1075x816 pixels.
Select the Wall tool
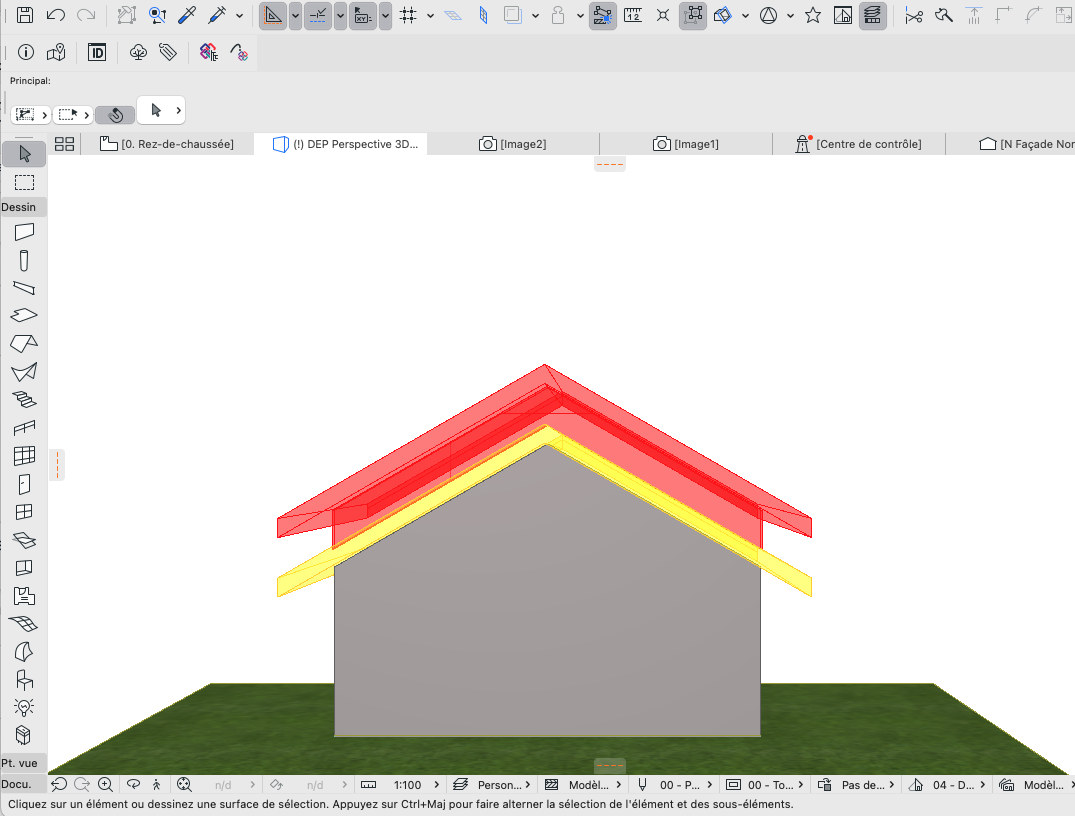tap(24, 232)
